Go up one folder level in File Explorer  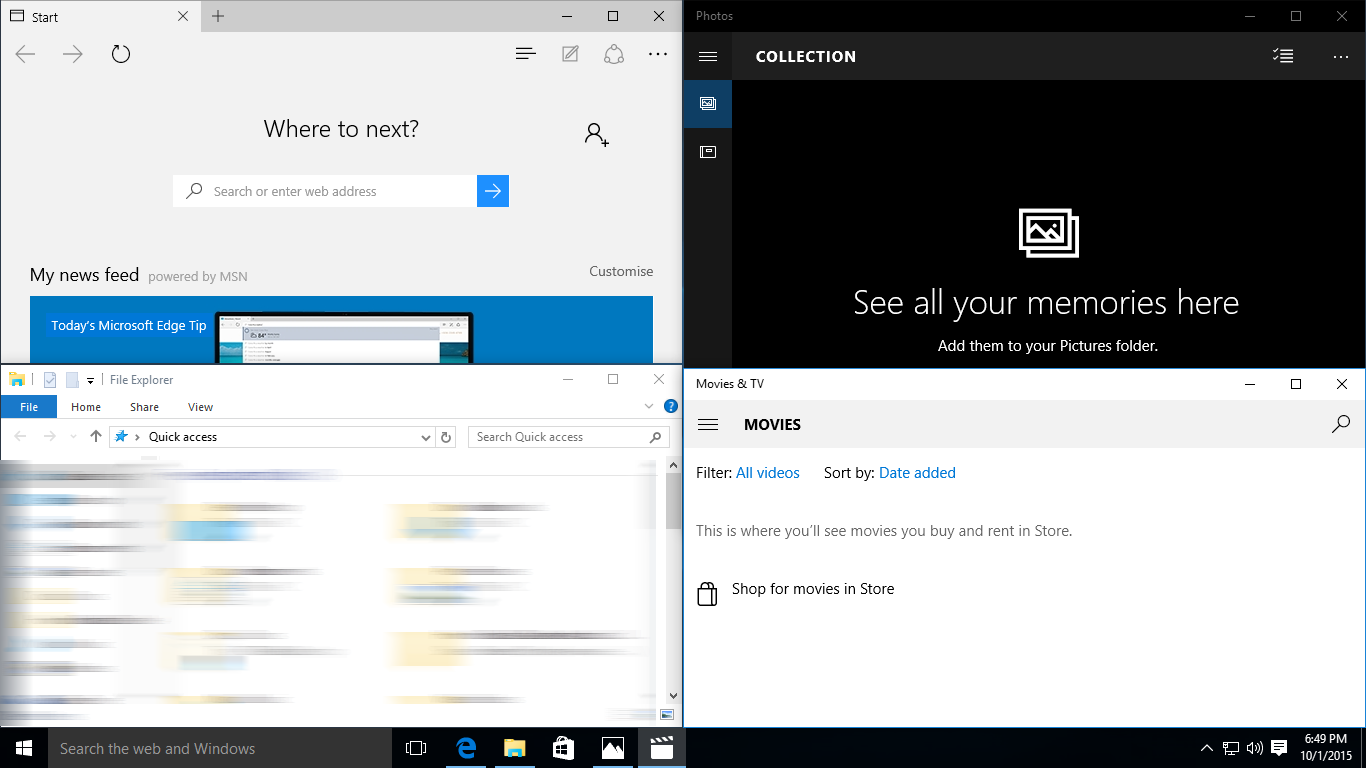[96, 436]
